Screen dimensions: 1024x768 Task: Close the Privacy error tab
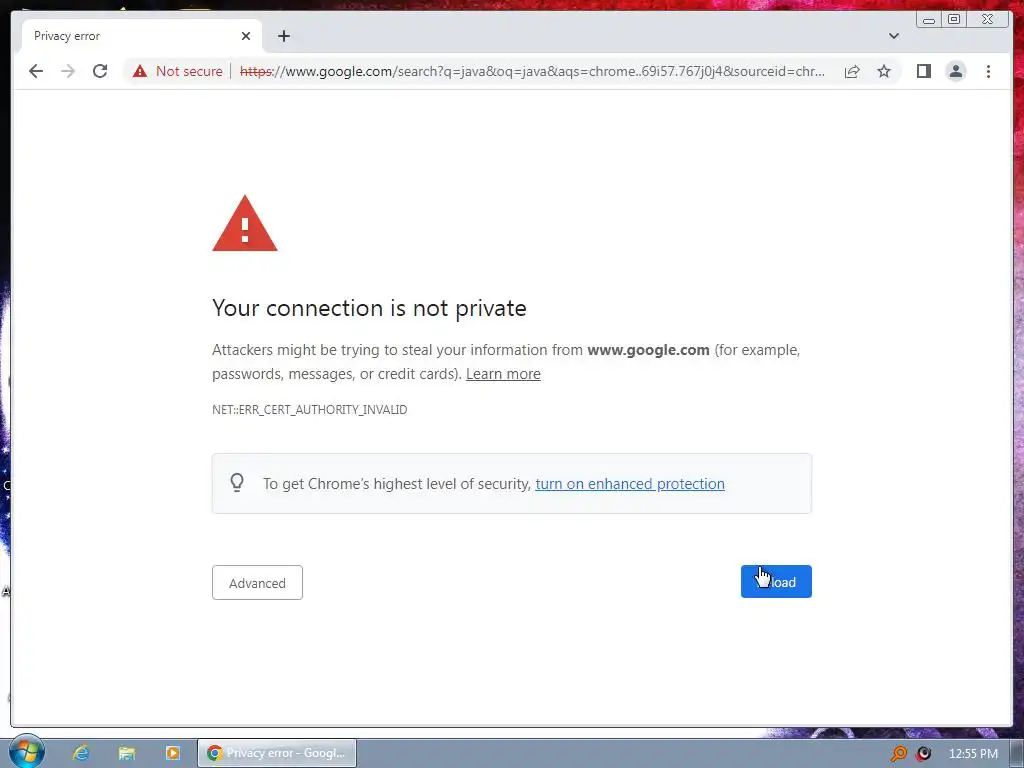coord(246,36)
